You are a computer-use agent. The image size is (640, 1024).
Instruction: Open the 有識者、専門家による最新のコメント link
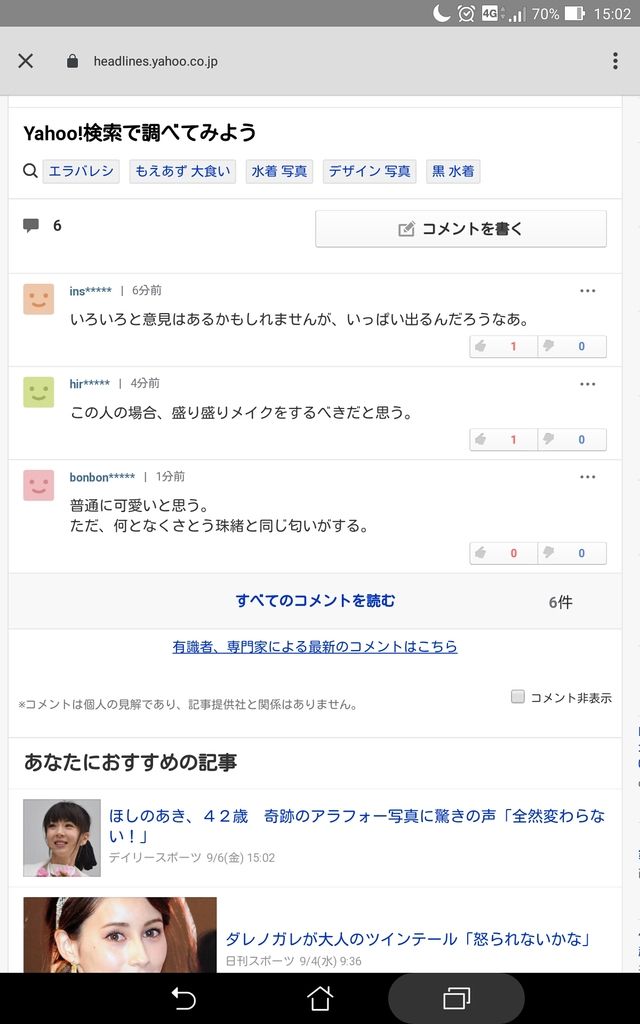[315, 647]
